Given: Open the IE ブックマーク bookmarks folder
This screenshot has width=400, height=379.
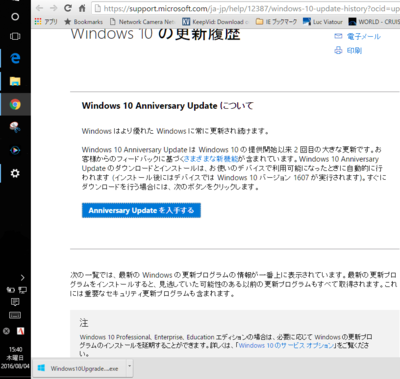Looking at the screenshot, I should click(x=276, y=22).
